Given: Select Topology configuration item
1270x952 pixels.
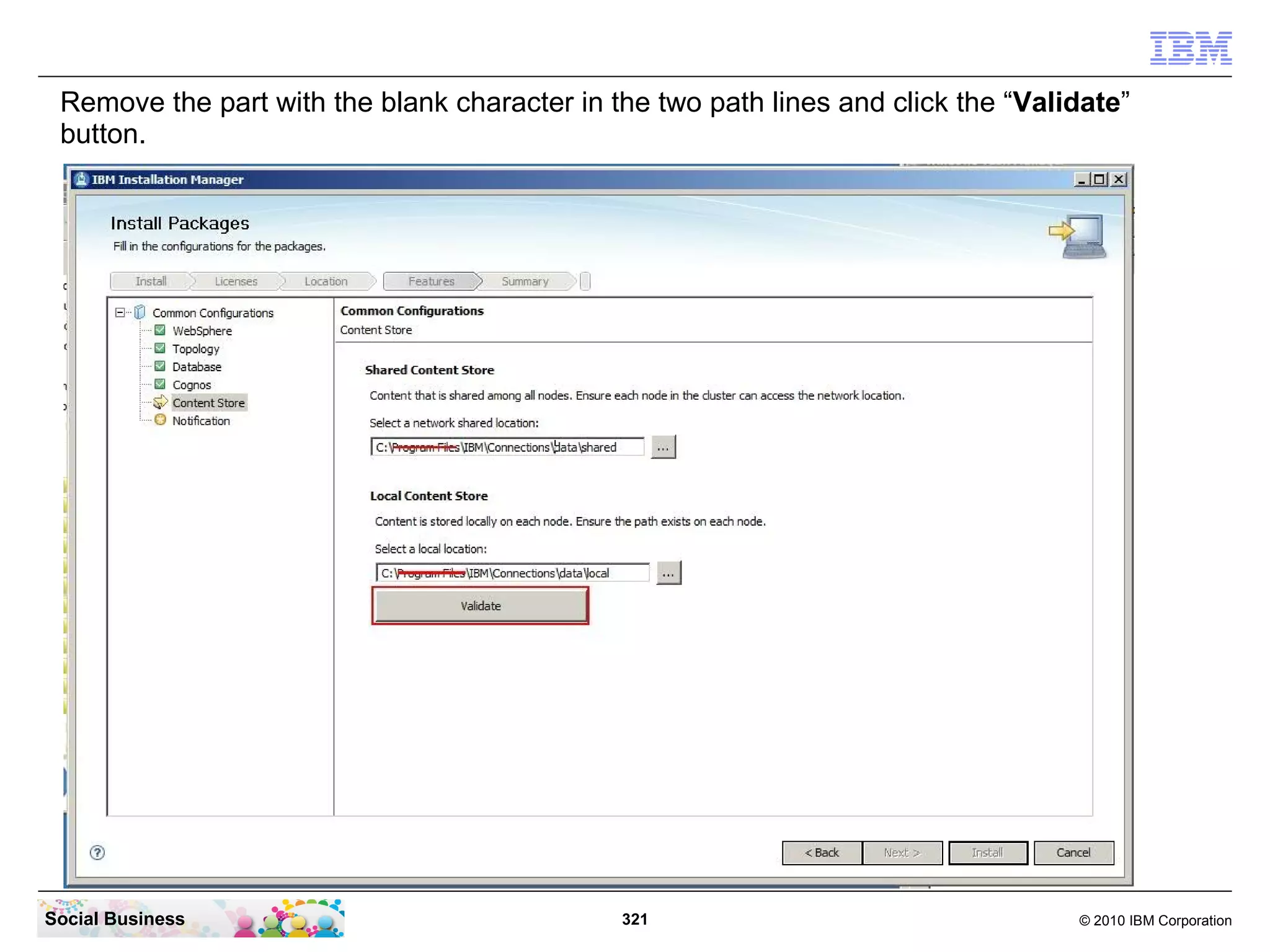Looking at the screenshot, I should click(196, 349).
